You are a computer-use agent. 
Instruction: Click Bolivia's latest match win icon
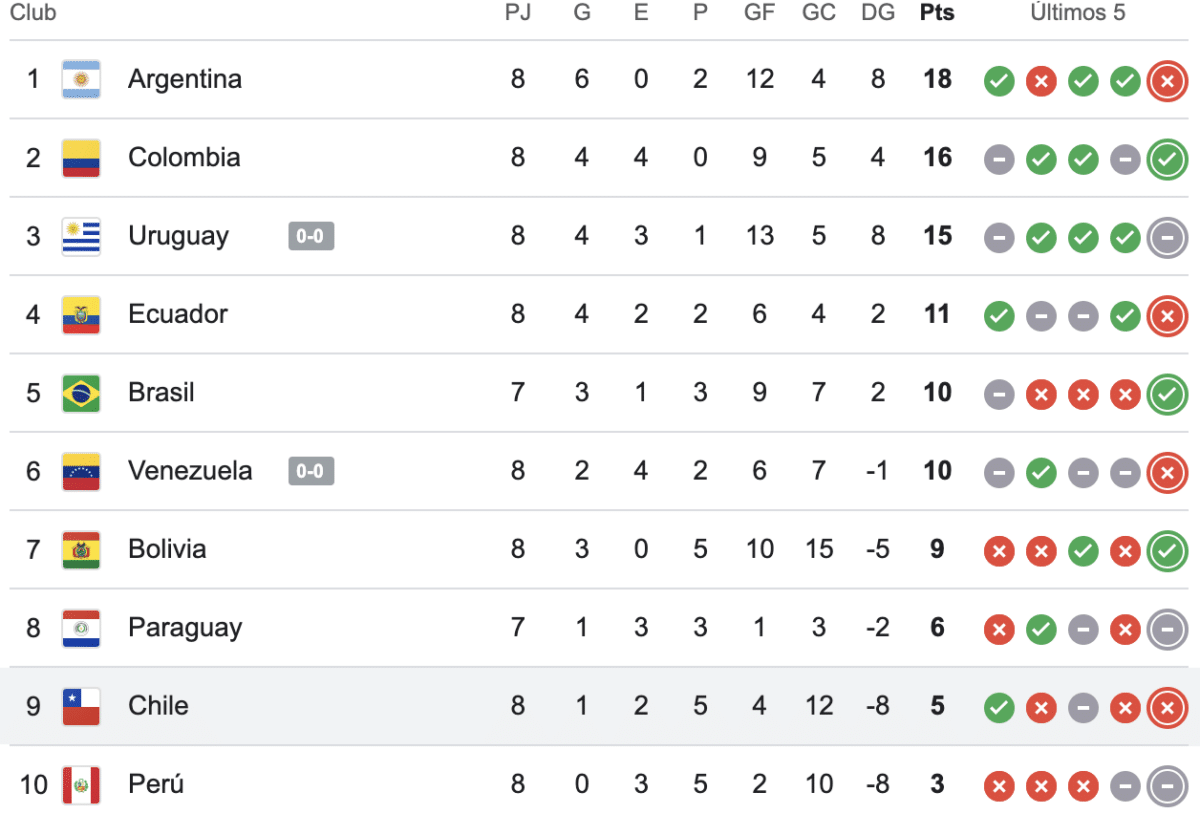[x=1167, y=550]
